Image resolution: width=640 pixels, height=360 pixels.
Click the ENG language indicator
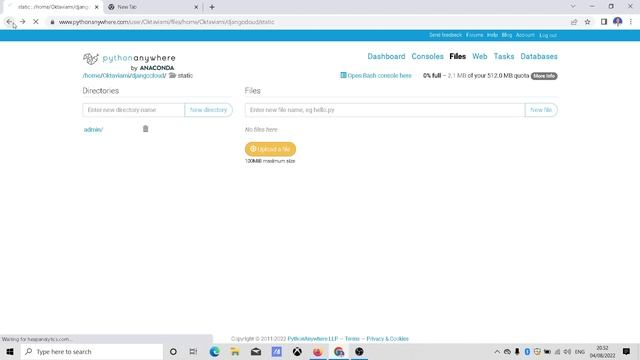580,351
